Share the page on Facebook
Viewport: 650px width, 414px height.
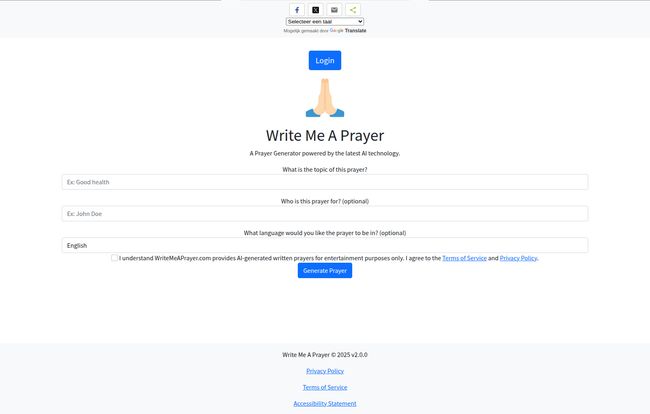pos(297,10)
